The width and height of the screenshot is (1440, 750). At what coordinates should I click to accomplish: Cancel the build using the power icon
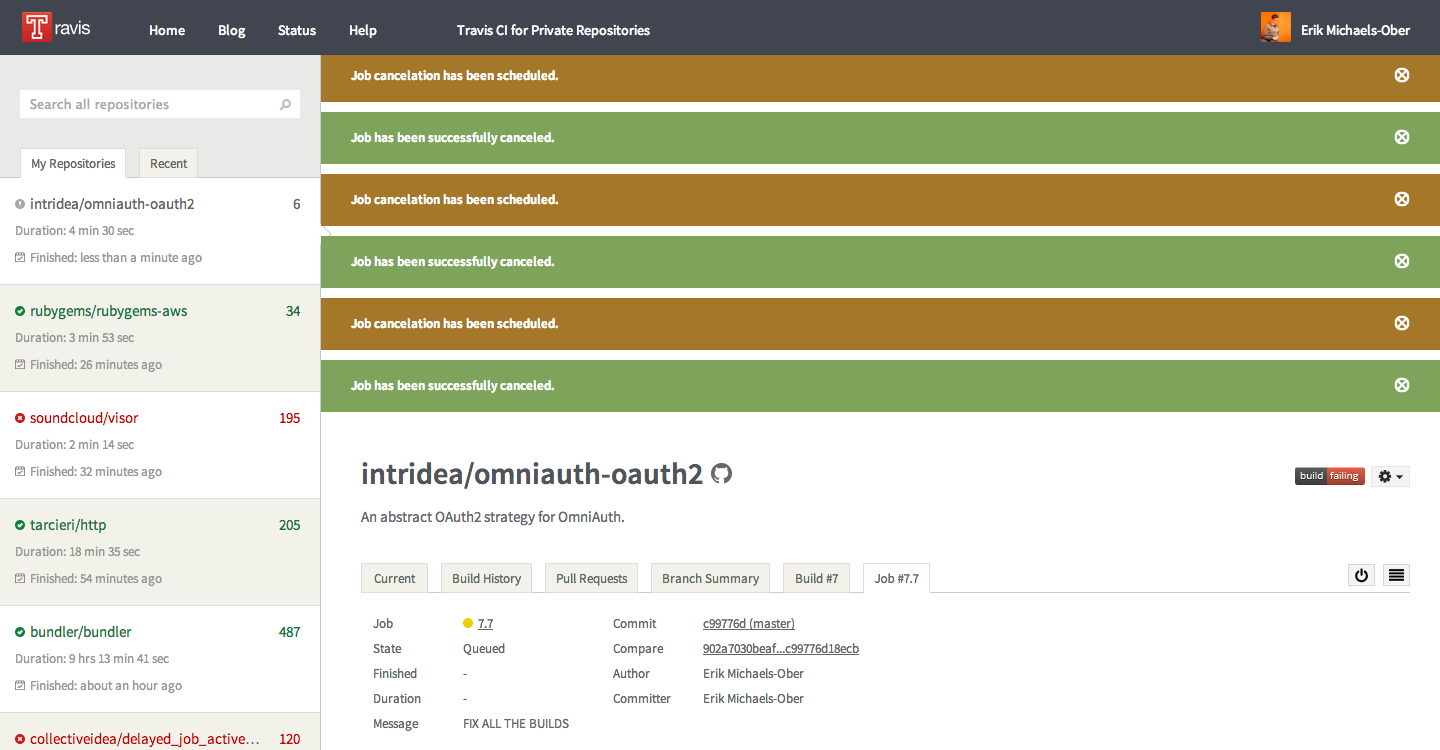(x=1361, y=575)
